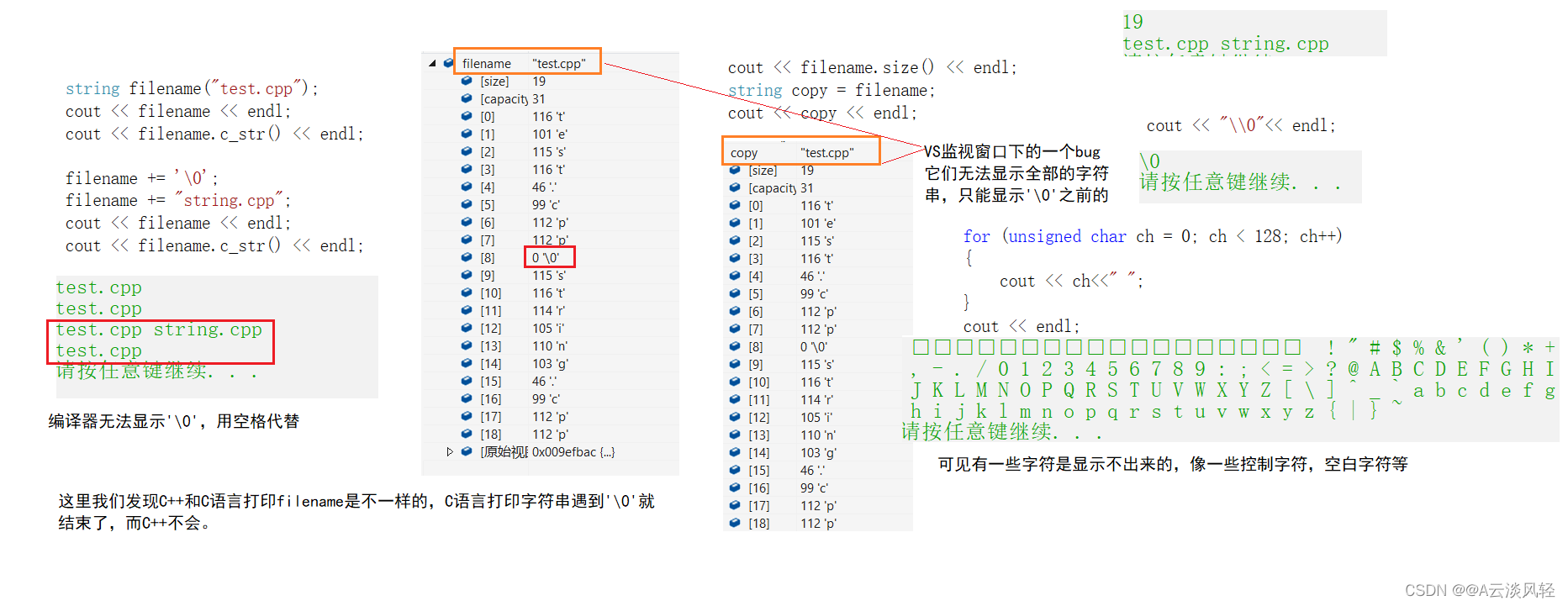The height and width of the screenshot is (606, 1568).
Task: Expand the 原始视图 raw view node
Action: click(450, 452)
